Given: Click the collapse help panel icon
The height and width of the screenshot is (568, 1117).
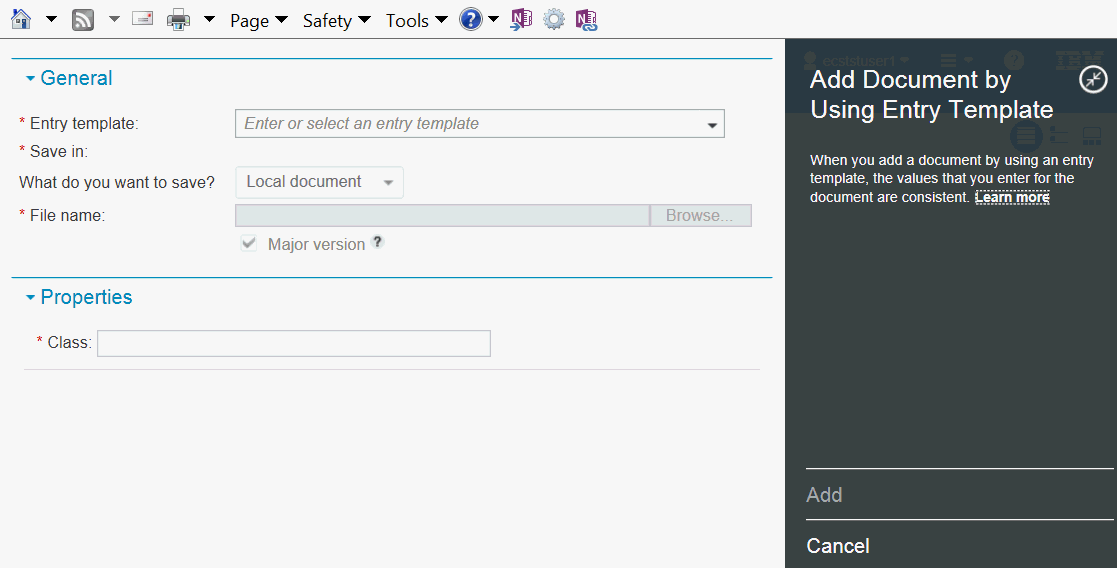Looking at the screenshot, I should [1093, 79].
